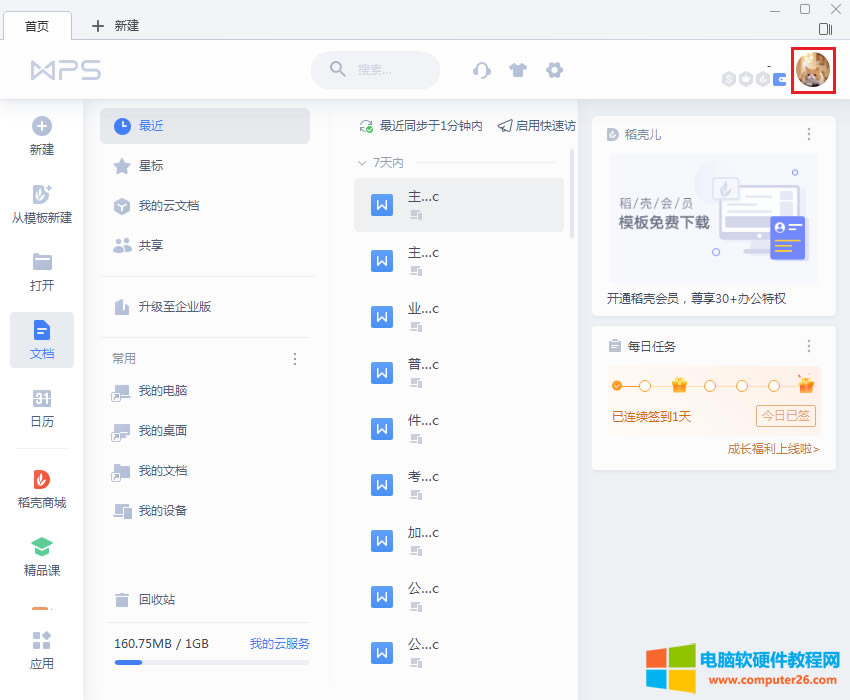Open the settings gear icon

(554, 70)
